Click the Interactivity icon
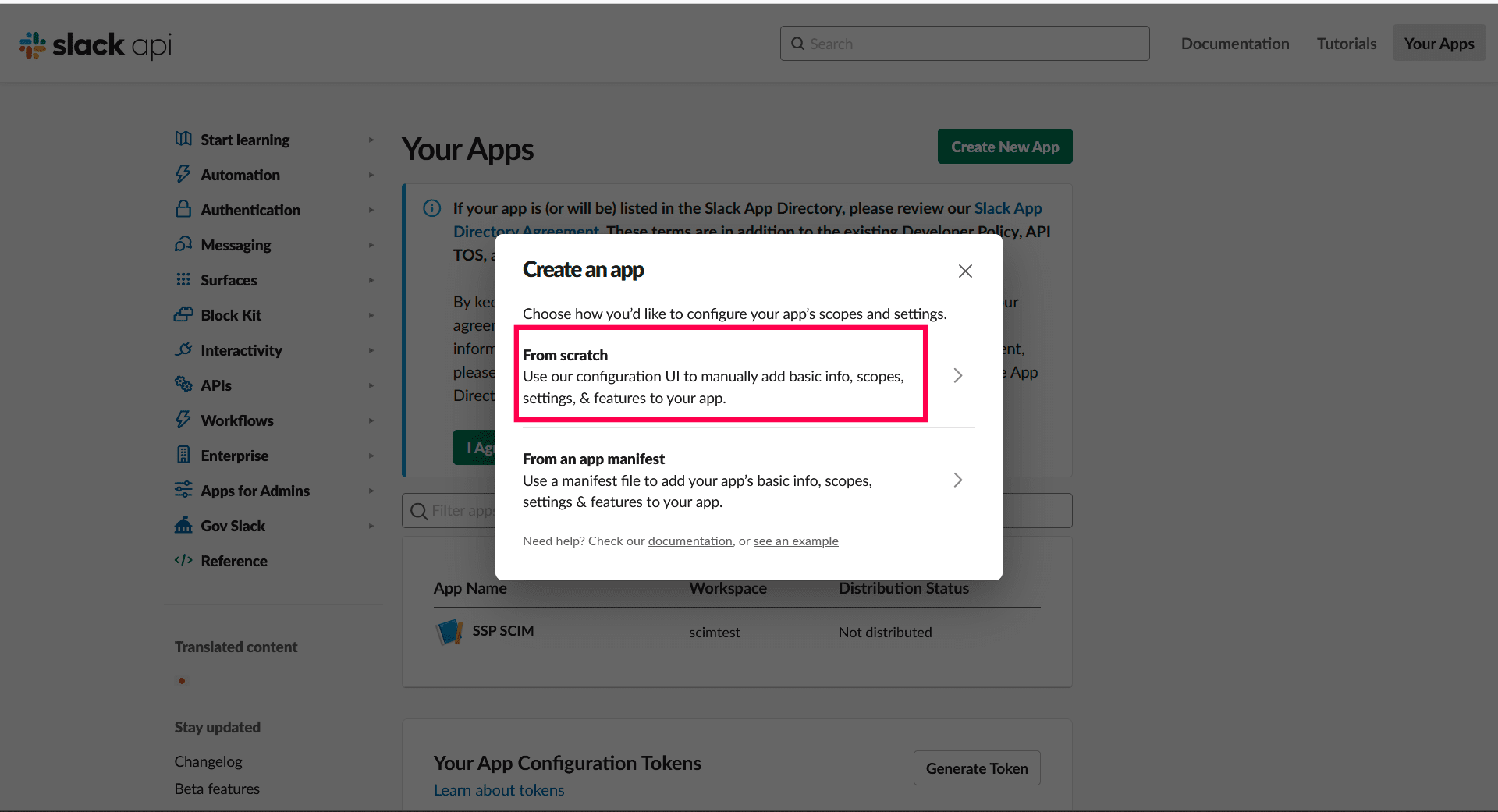Screen dimensions: 1498x812 click(183, 349)
